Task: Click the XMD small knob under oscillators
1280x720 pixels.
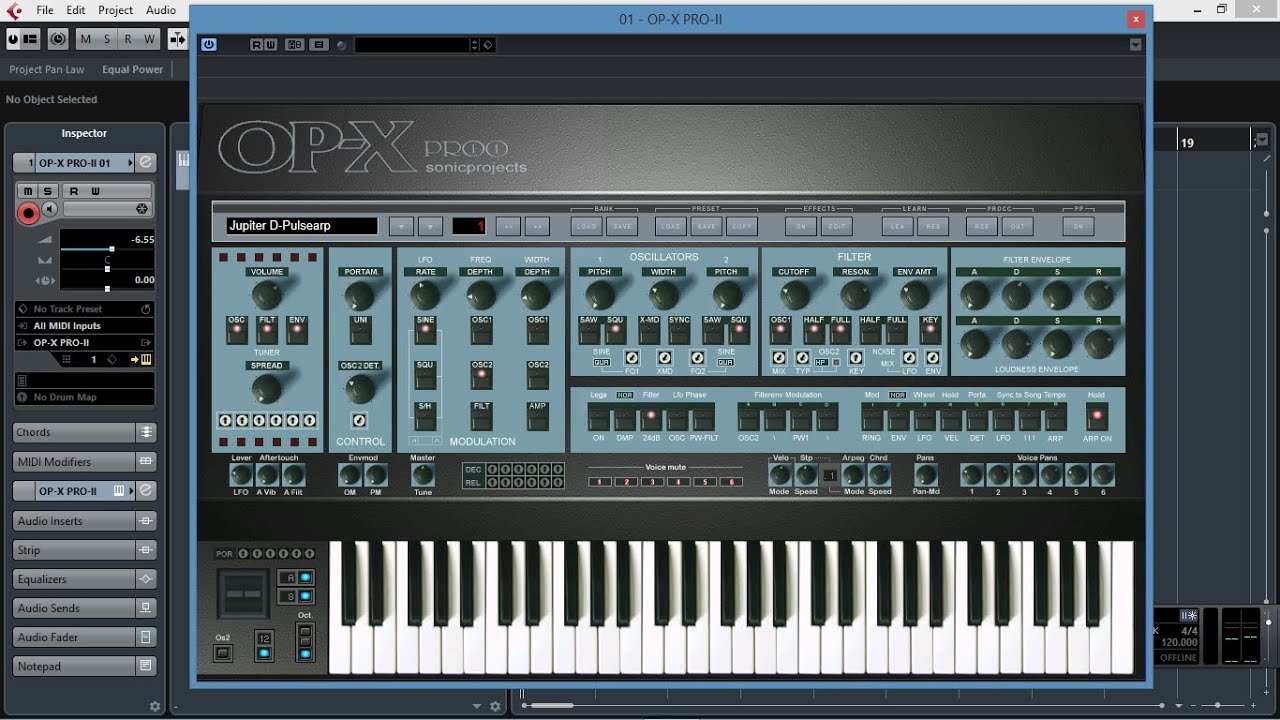Action: click(x=664, y=358)
